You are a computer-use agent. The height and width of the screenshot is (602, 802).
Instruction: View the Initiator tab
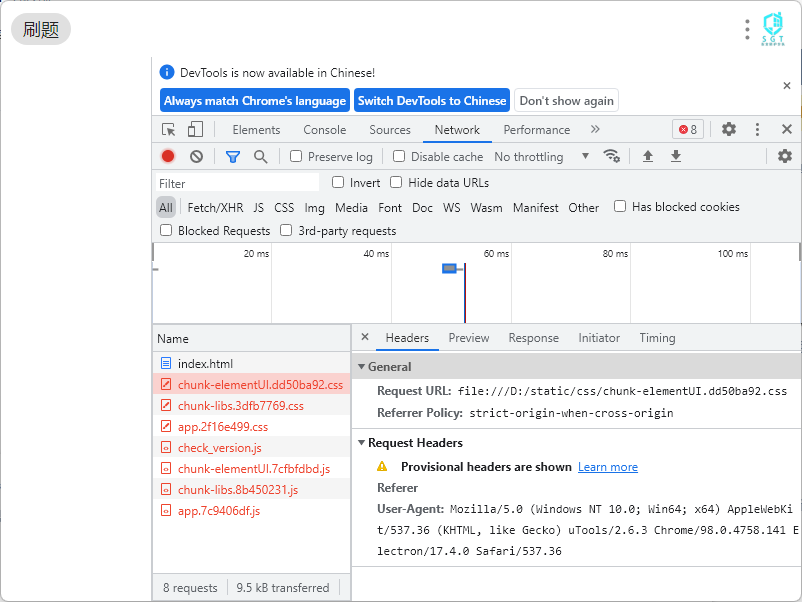tap(599, 338)
